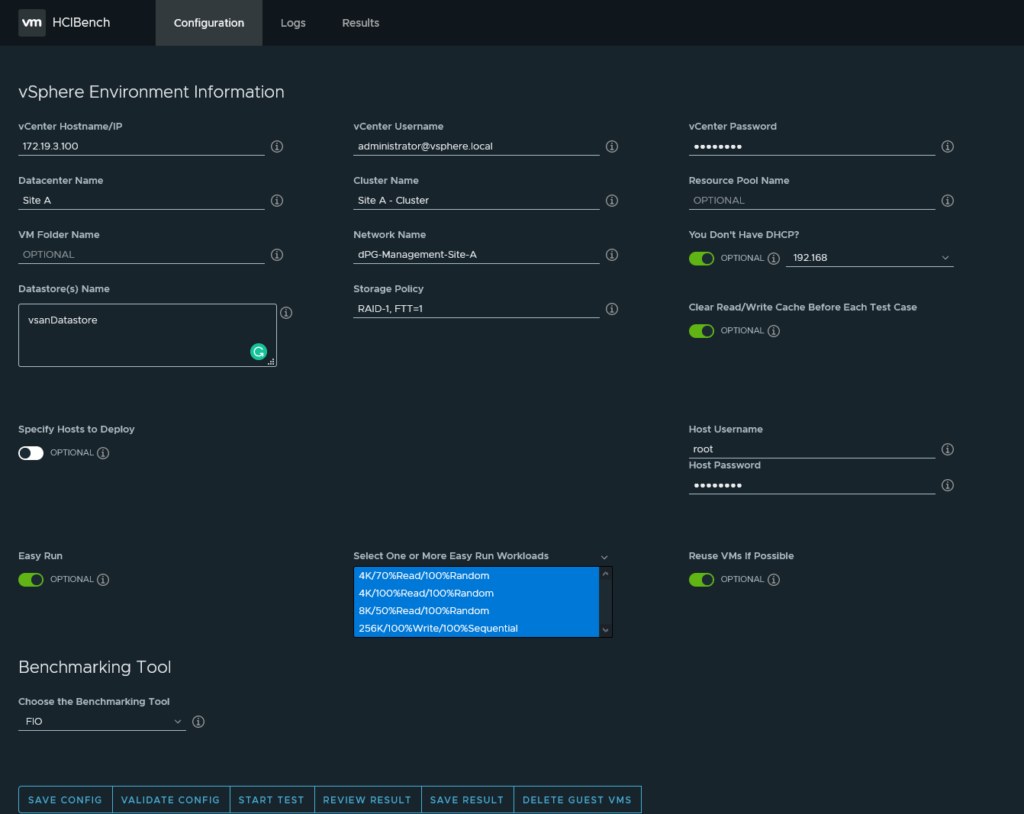
Task: Turn off the Easy Run switch
Action: (x=31, y=579)
